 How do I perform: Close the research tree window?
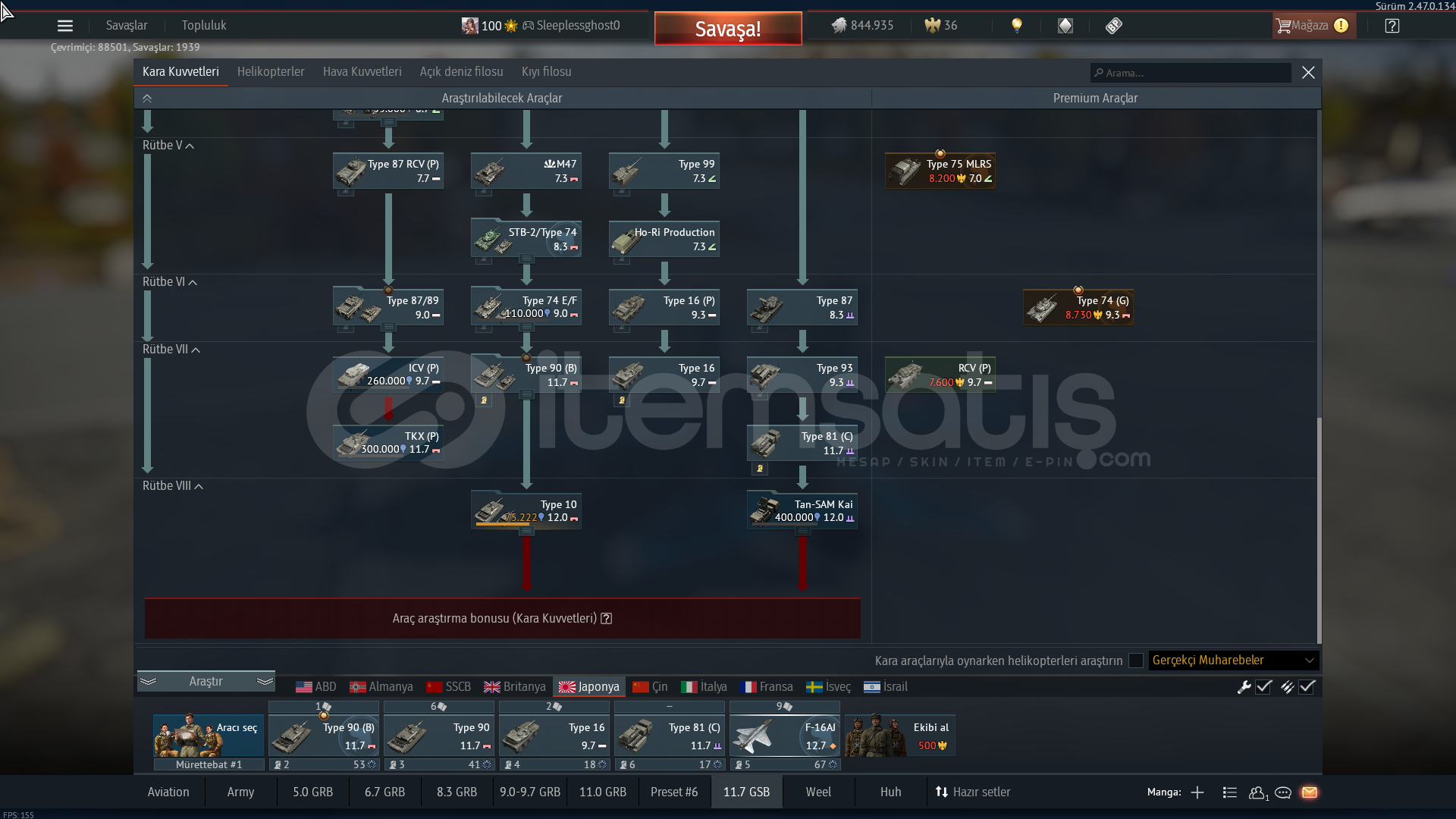point(1308,73)
